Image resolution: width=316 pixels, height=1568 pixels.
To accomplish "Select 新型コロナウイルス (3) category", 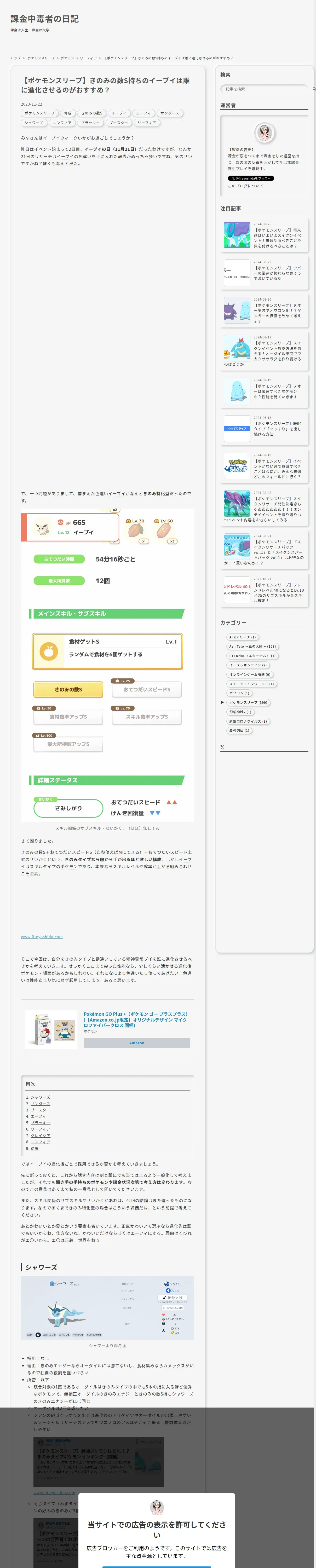I will pos(248,721).
